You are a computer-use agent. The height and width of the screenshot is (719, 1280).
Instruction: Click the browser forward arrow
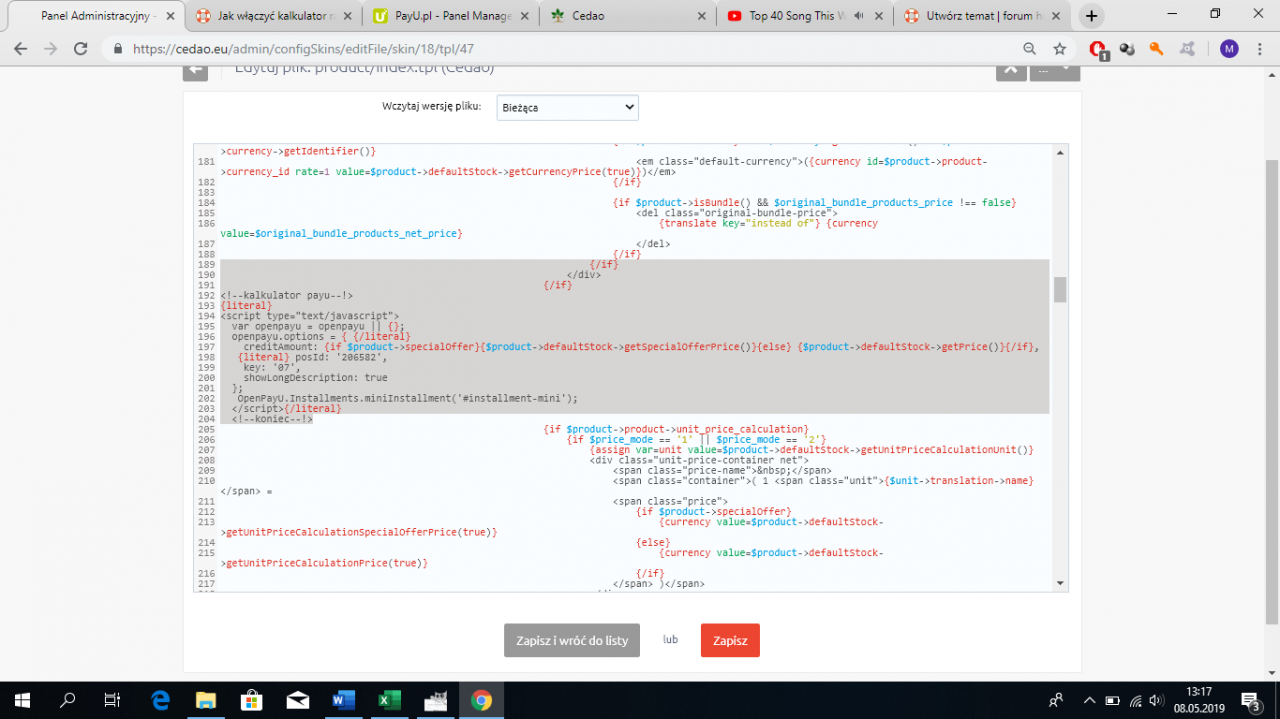[50, 48]
